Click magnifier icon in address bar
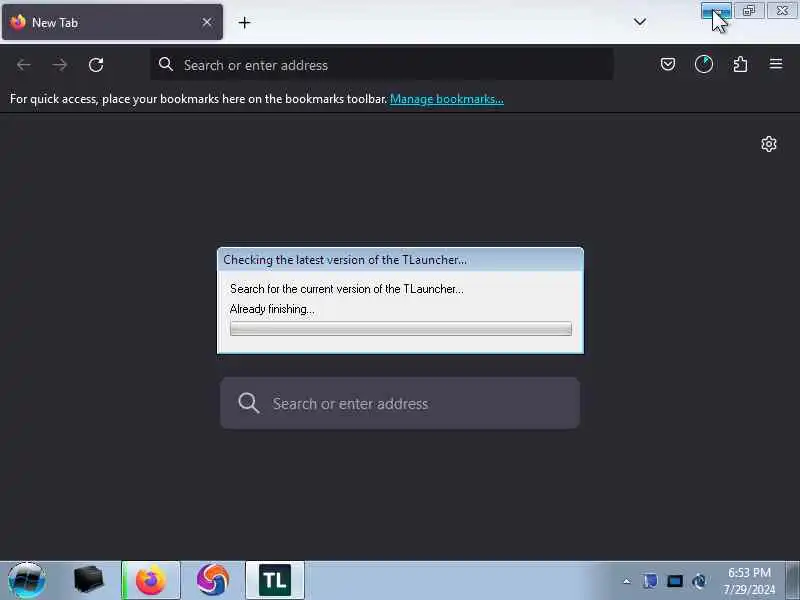 coord(165,64)
